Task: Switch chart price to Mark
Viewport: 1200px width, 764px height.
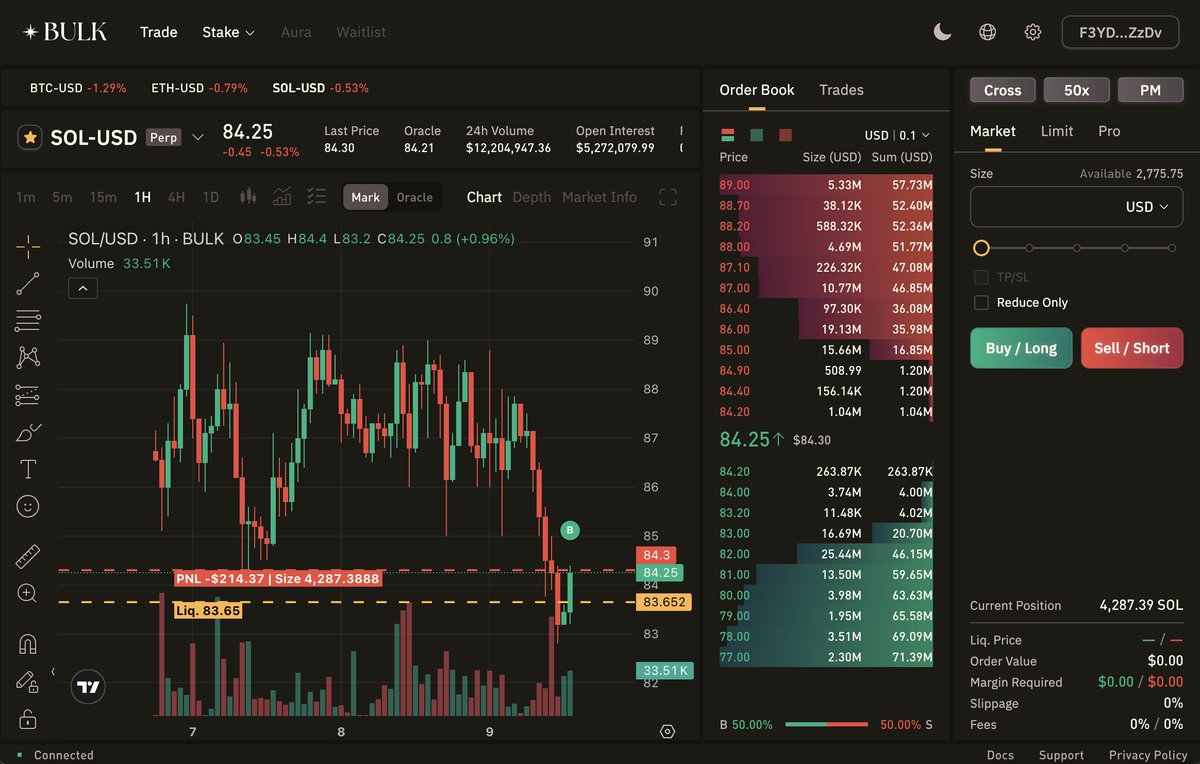Action: coord(366,197)
